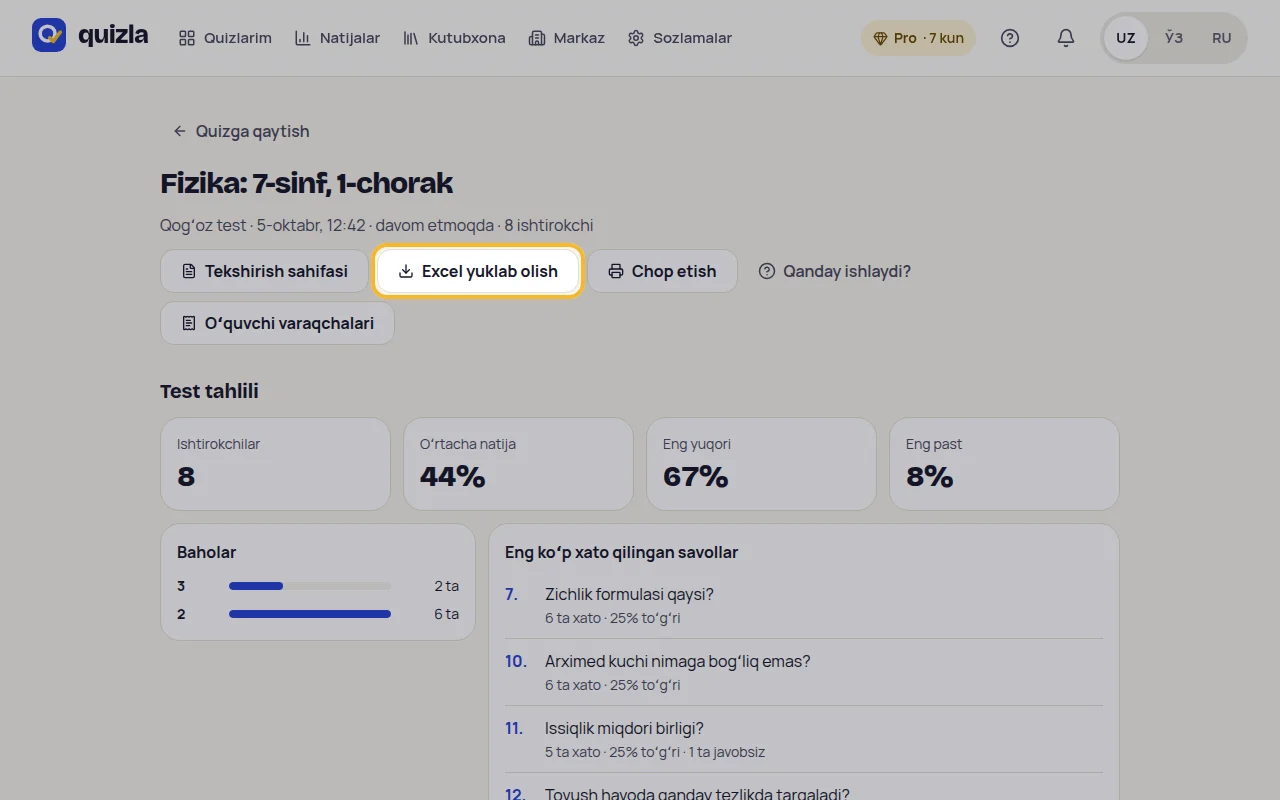Open the Qanday ishlaydi? link
The image size is (1280, 800).
click(x=835, y=271)
